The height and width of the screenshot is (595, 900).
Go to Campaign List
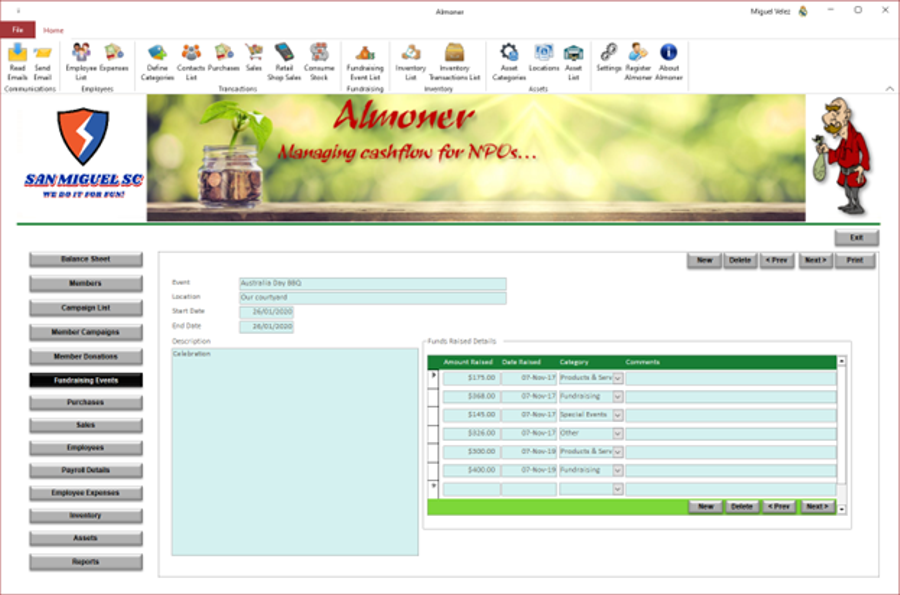[x=86, y=308]
